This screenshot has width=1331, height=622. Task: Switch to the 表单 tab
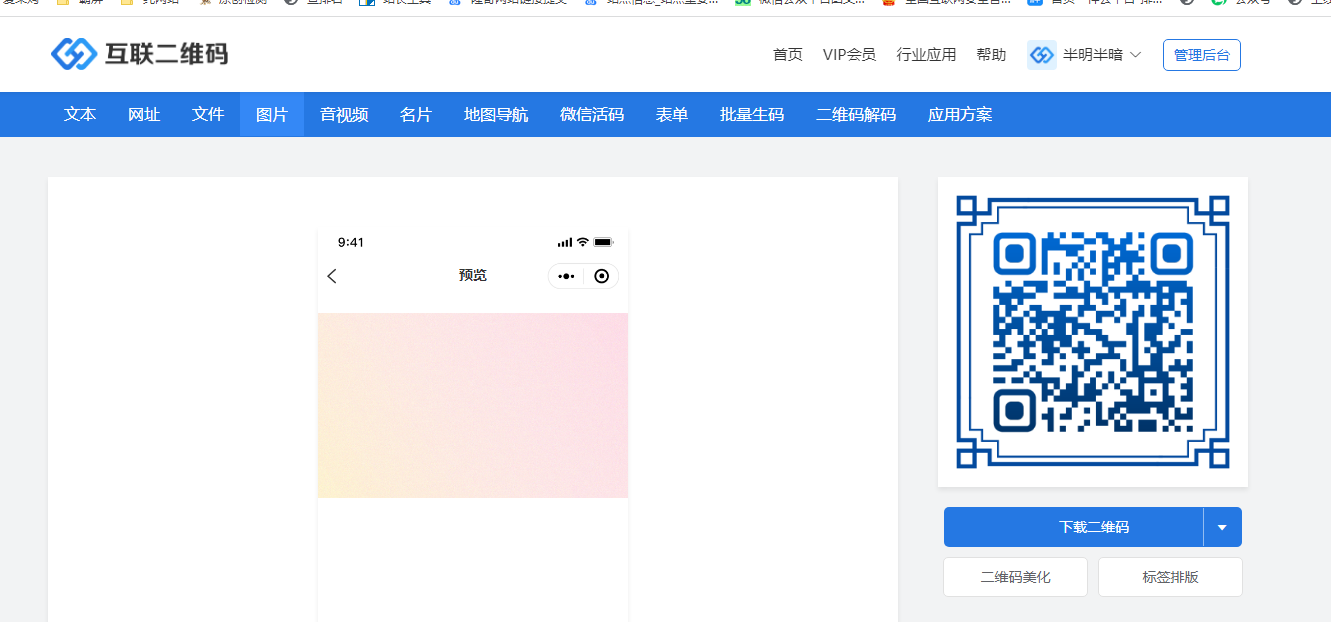point(672,115)
